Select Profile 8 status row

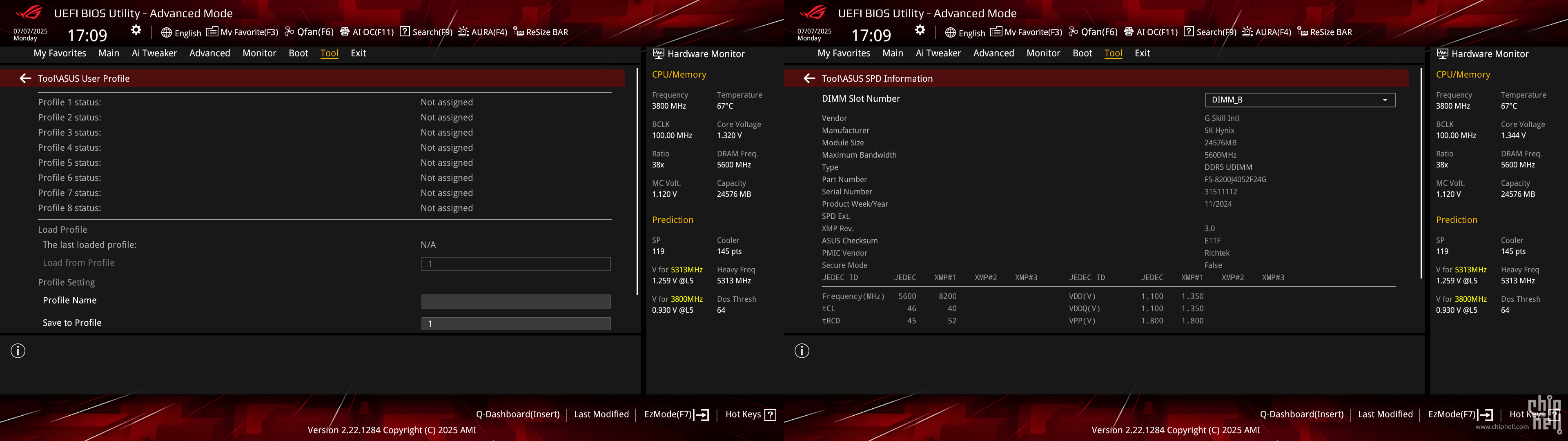coord(325,208)
